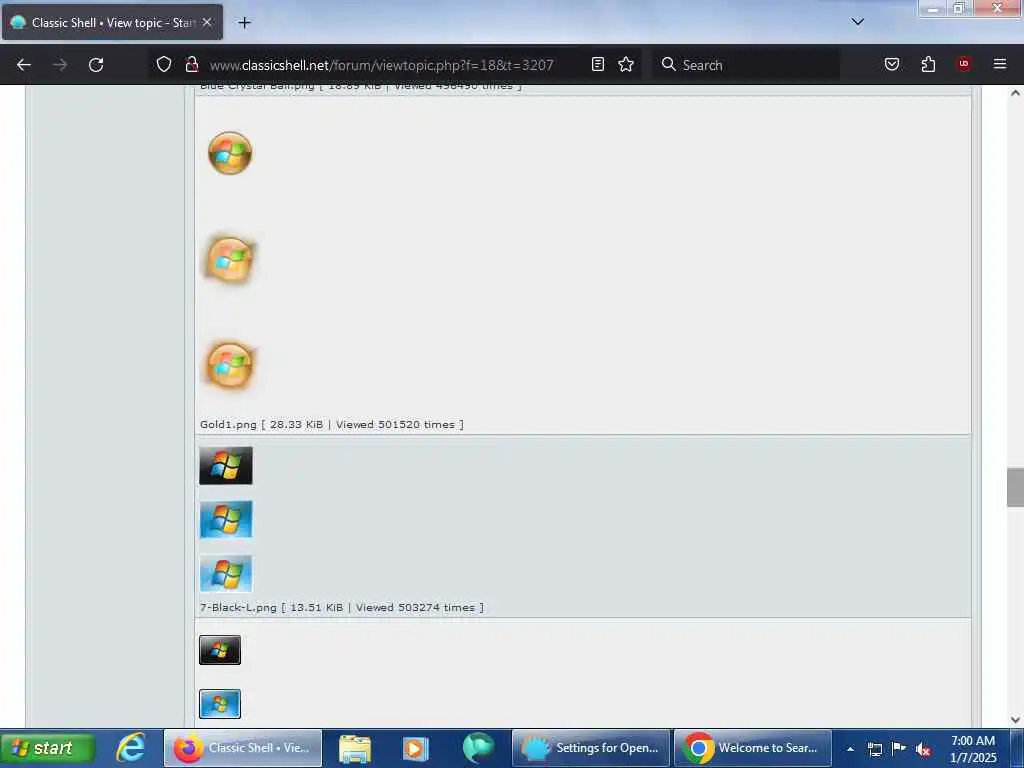1024x768 pixels.
Task: Open Windows Media Player from taskbar
Action: [x=415, y=748]
